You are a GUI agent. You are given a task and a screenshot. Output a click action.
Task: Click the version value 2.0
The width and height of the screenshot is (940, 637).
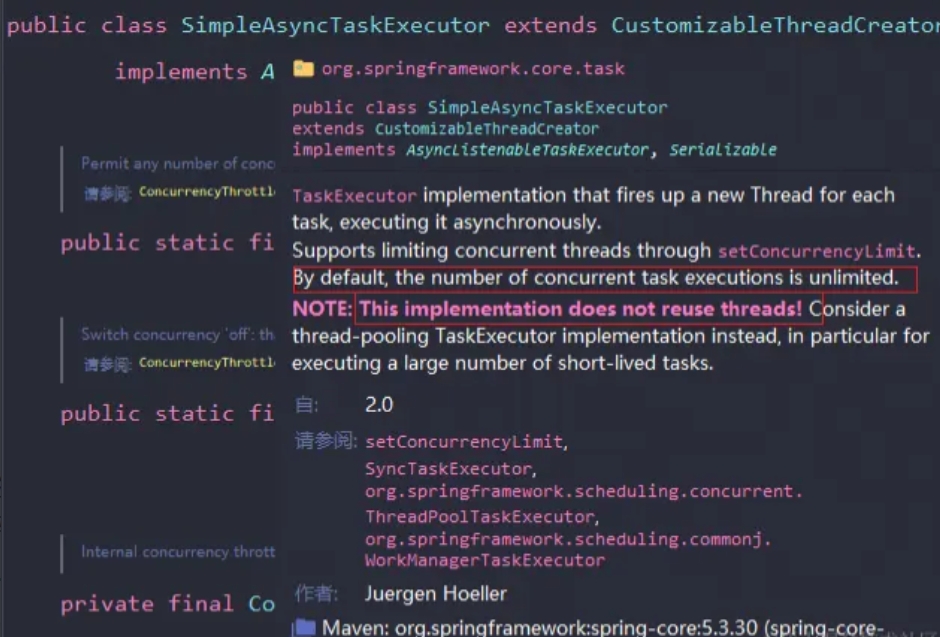point(379,405)
